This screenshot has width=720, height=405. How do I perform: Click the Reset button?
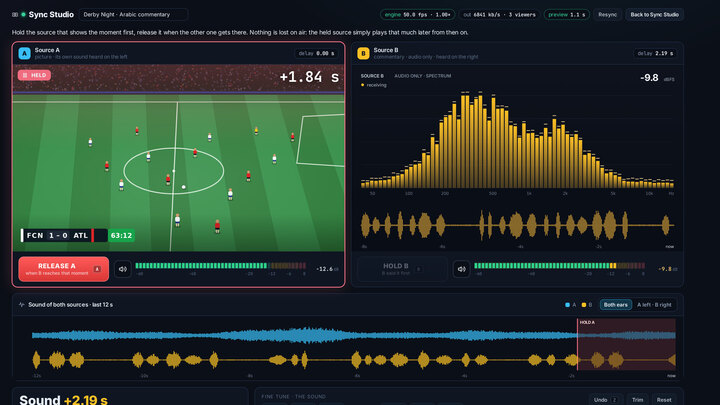pyautogui.click(x=664, y=400)
